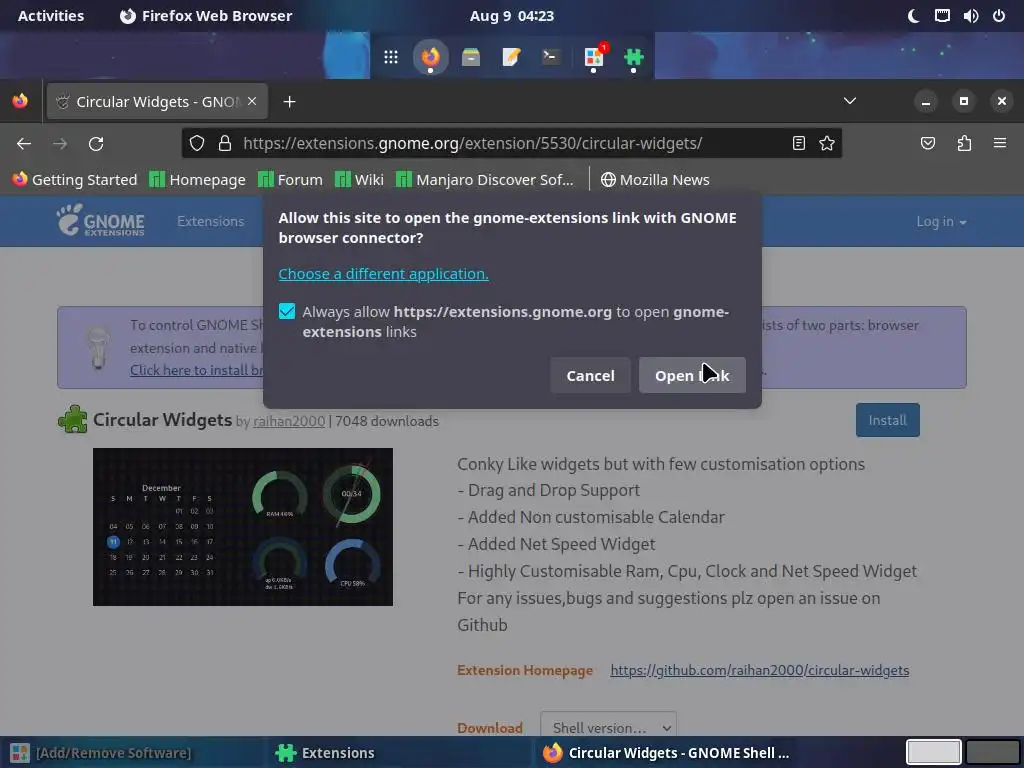
Task: Open the Extensions puzzle icon in the dock
Action: tap(633, 57)
